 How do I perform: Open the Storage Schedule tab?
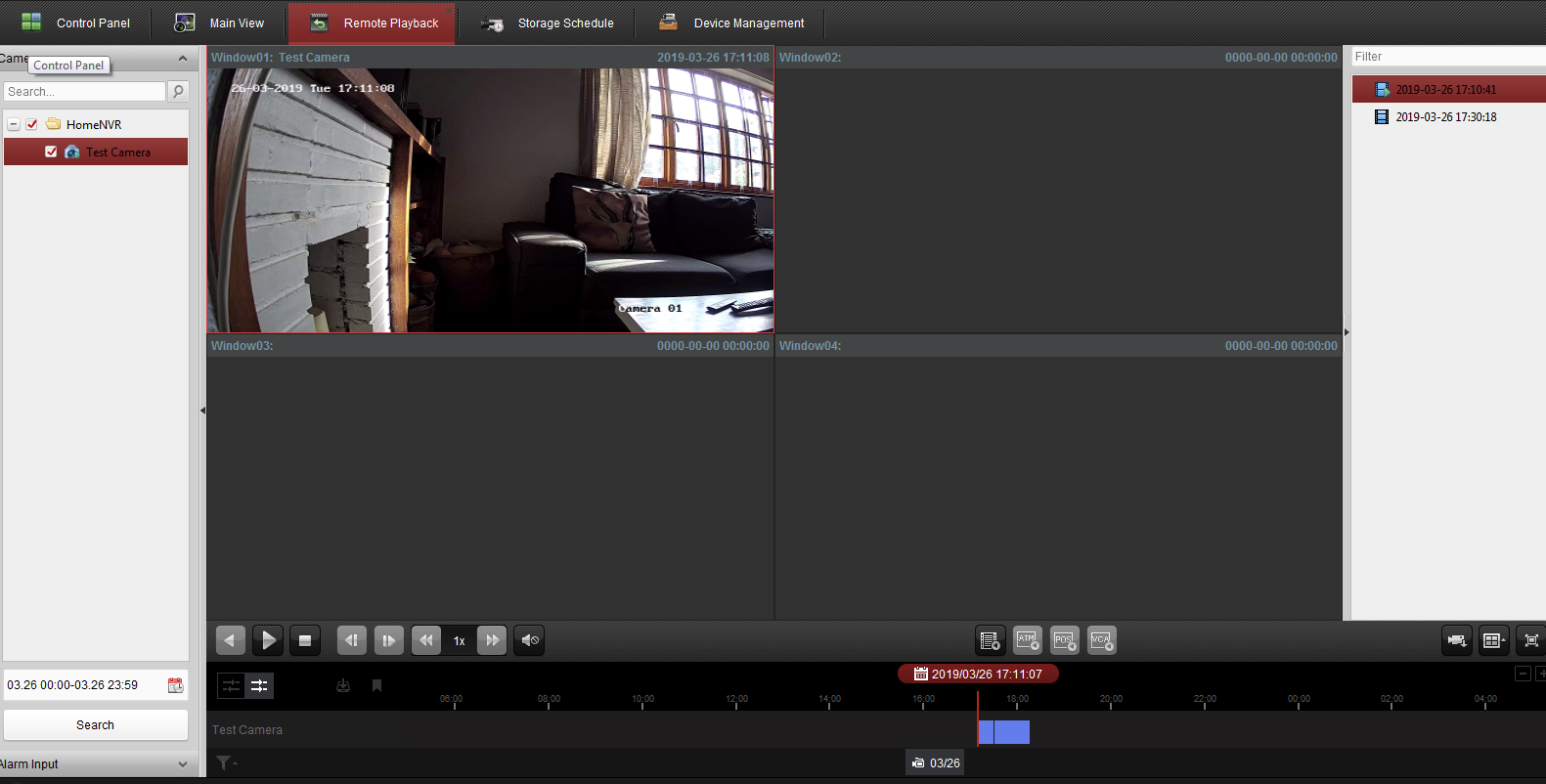548,22
